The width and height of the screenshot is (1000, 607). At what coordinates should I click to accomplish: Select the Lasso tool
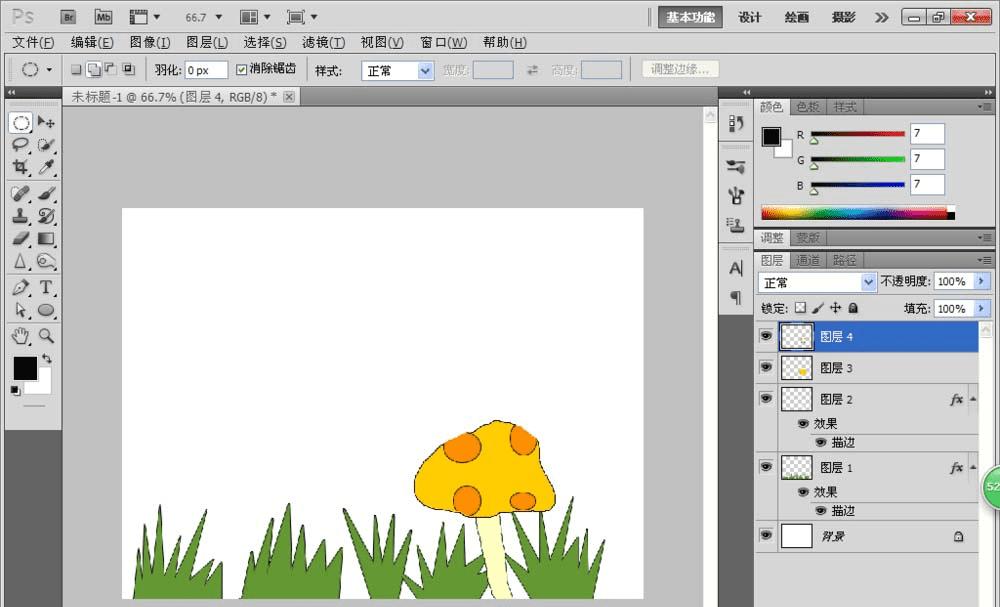pyautogui.click(x=20, y=145)
